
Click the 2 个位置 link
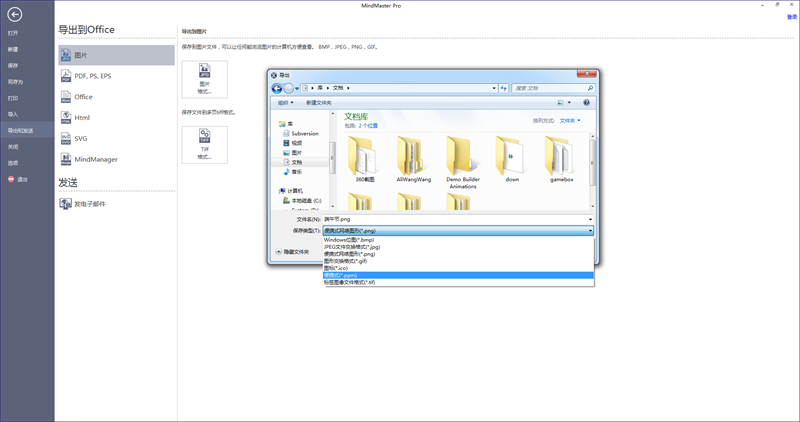[368, 126]
